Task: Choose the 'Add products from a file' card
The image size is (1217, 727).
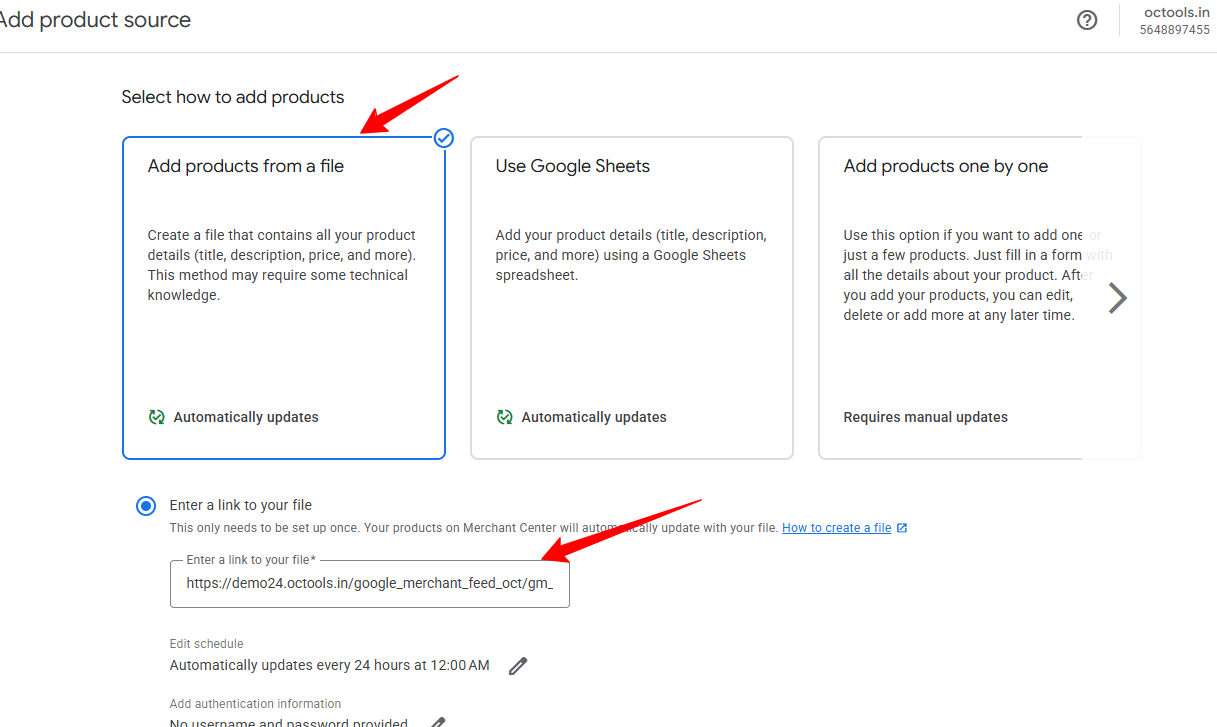Action: [283, 298]
